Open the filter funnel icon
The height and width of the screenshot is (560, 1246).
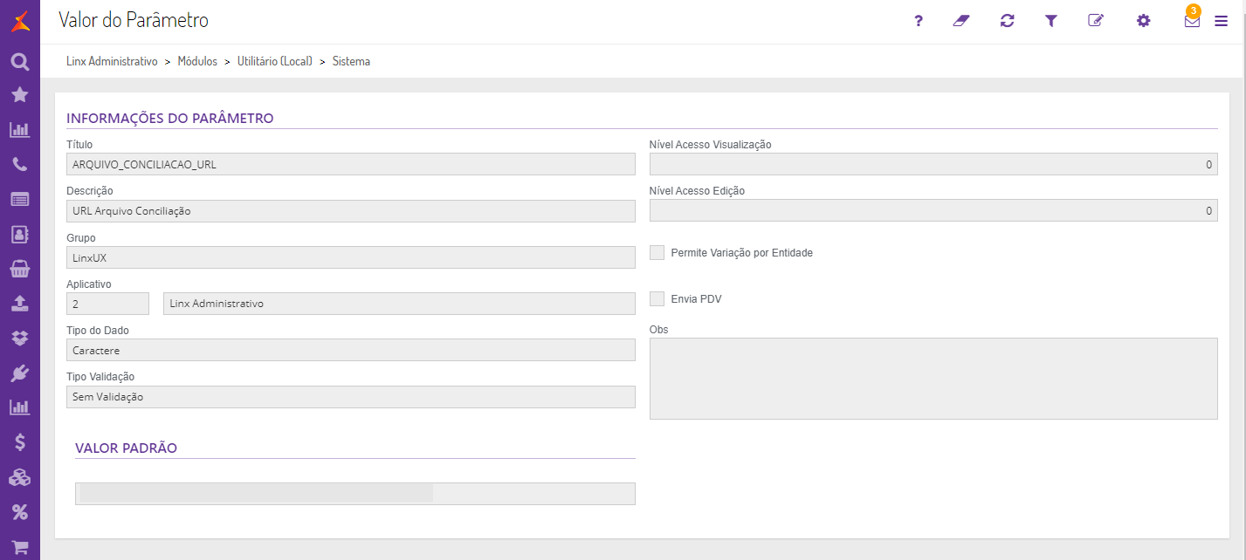pos(1051,21)
